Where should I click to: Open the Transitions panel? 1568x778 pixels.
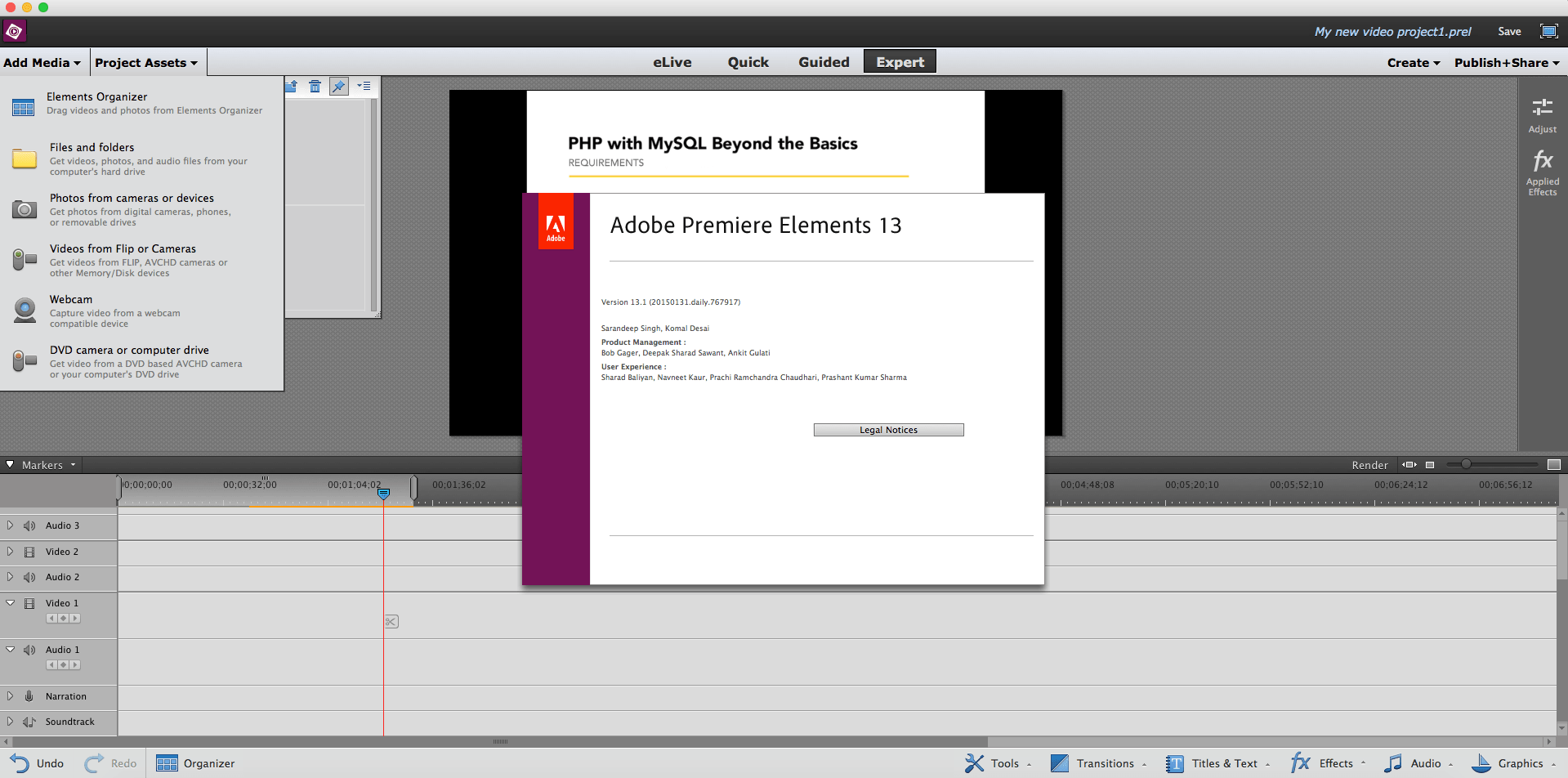[1098, 763]
